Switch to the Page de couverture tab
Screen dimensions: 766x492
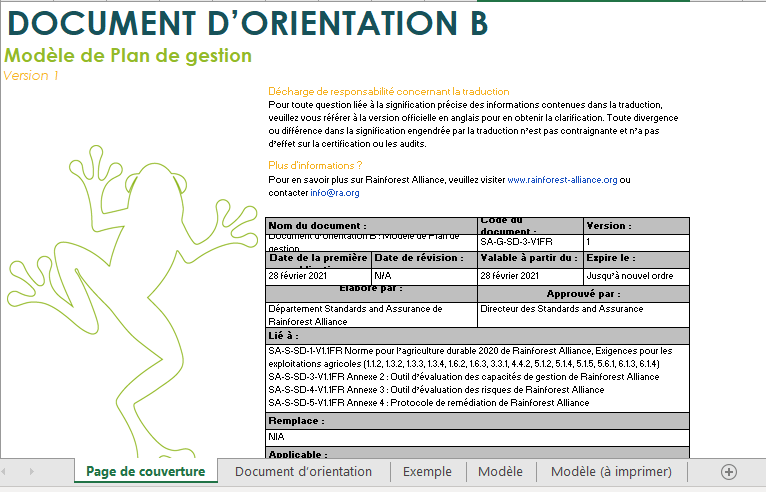(145, 472)
